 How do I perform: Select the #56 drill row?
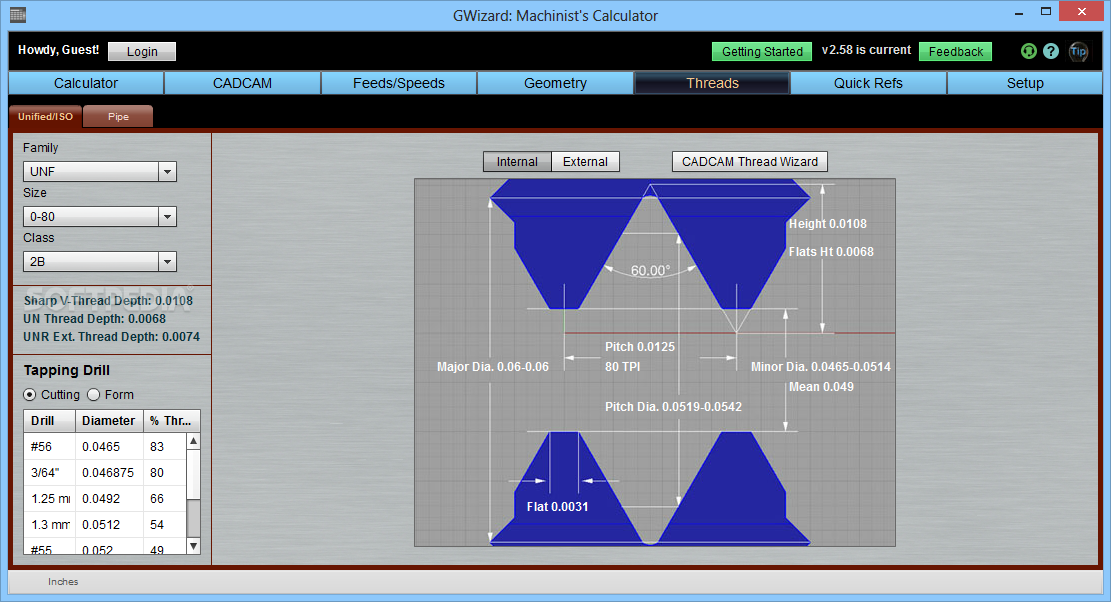[105, 447]
